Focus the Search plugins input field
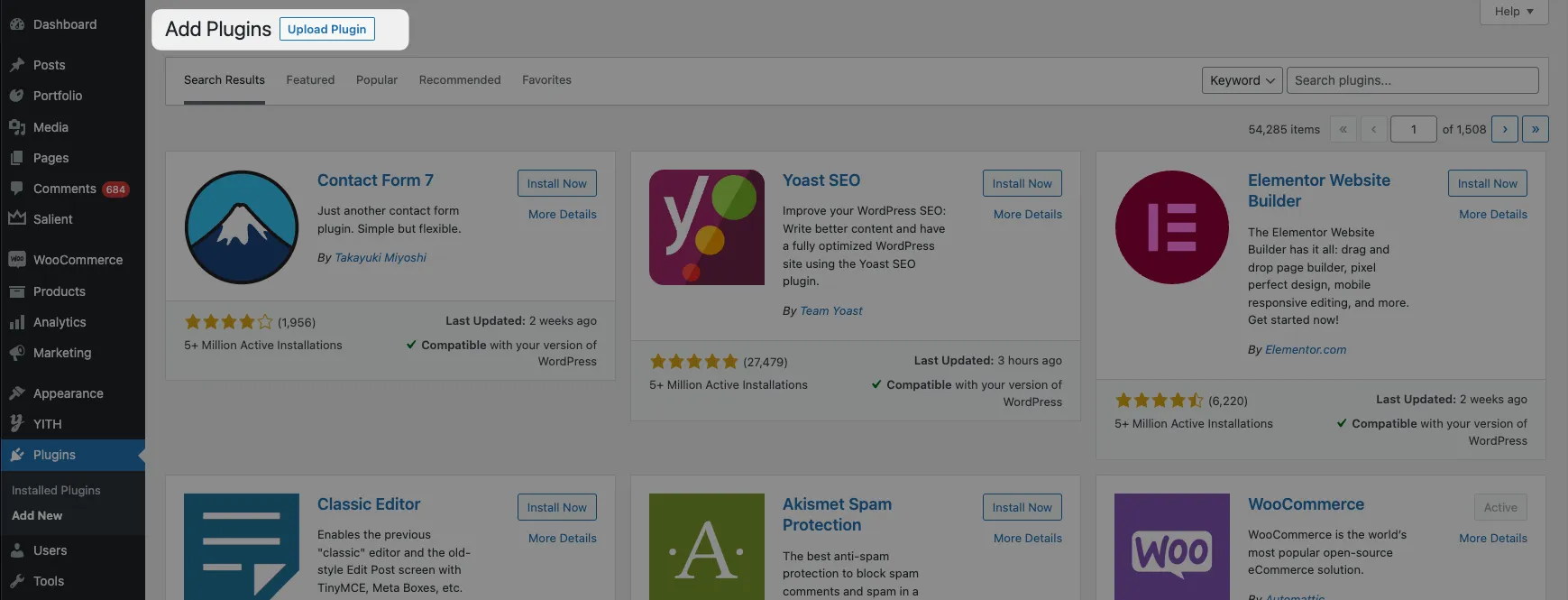The height and width of the screenshot is (600, 1568). click(x=1413, y=80)
